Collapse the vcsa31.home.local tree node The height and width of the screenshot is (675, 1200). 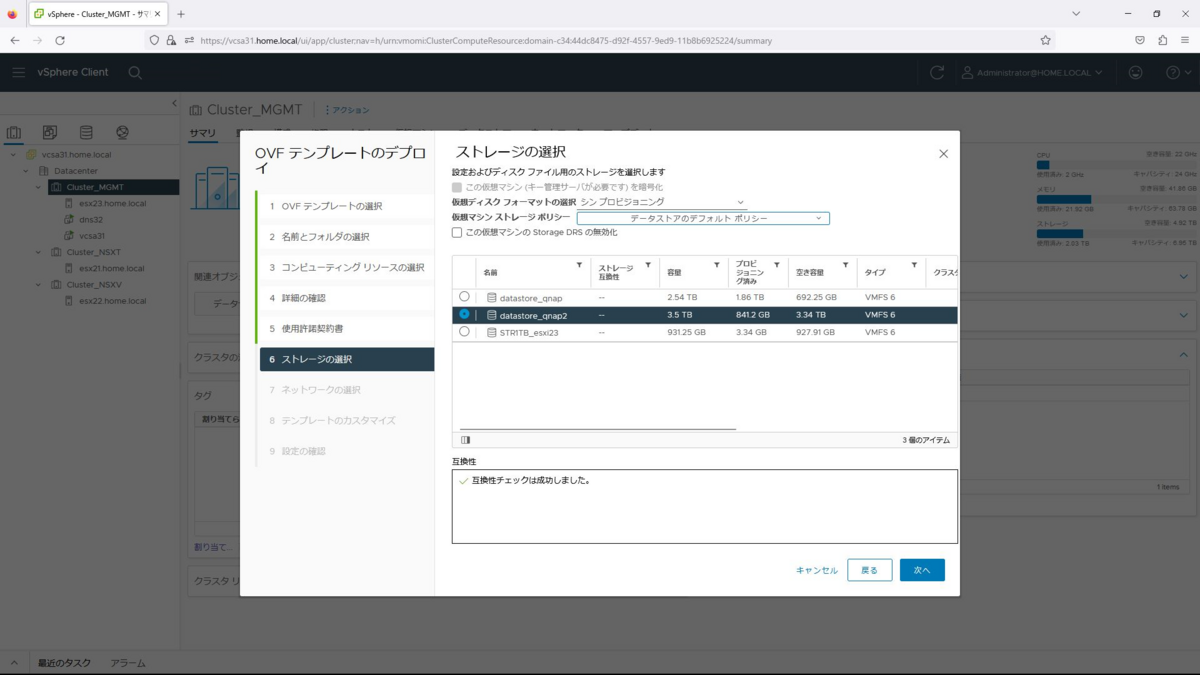pos(13,155)
